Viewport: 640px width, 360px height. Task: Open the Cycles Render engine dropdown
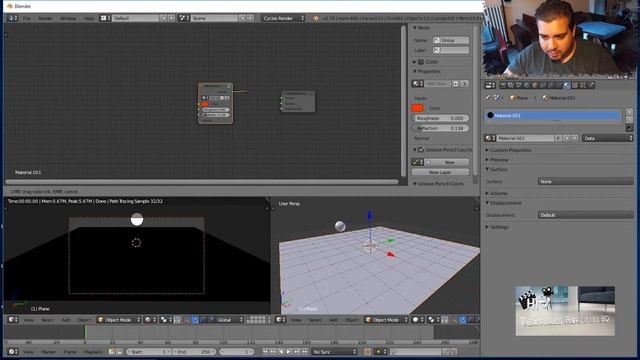point(283,18)
